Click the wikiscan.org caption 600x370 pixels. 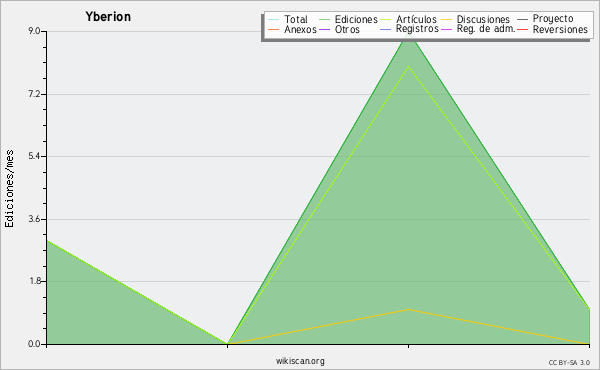[x=300, y=361]
